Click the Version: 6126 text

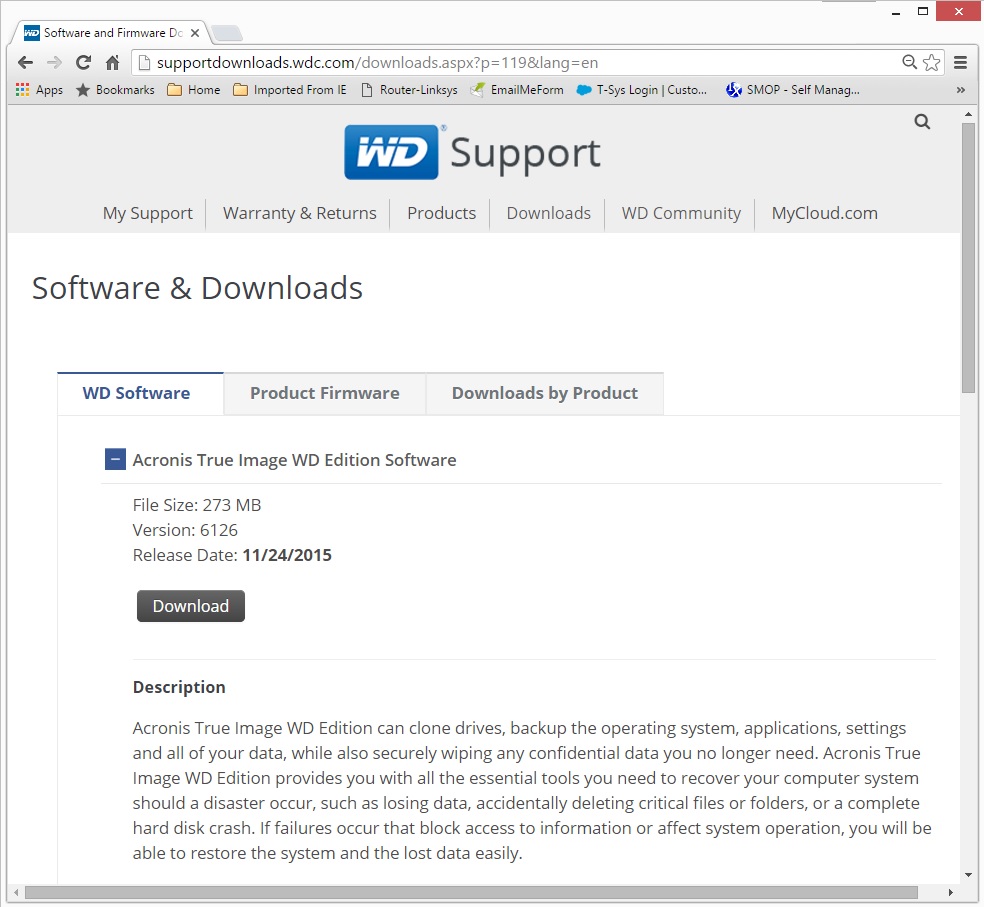(x=185, y=530)
